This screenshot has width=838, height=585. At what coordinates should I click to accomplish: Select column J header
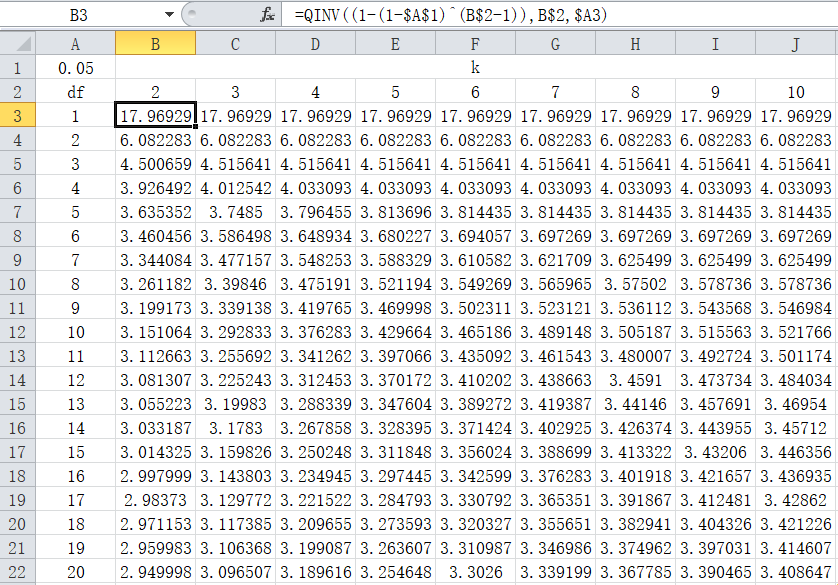click(796, 43)
